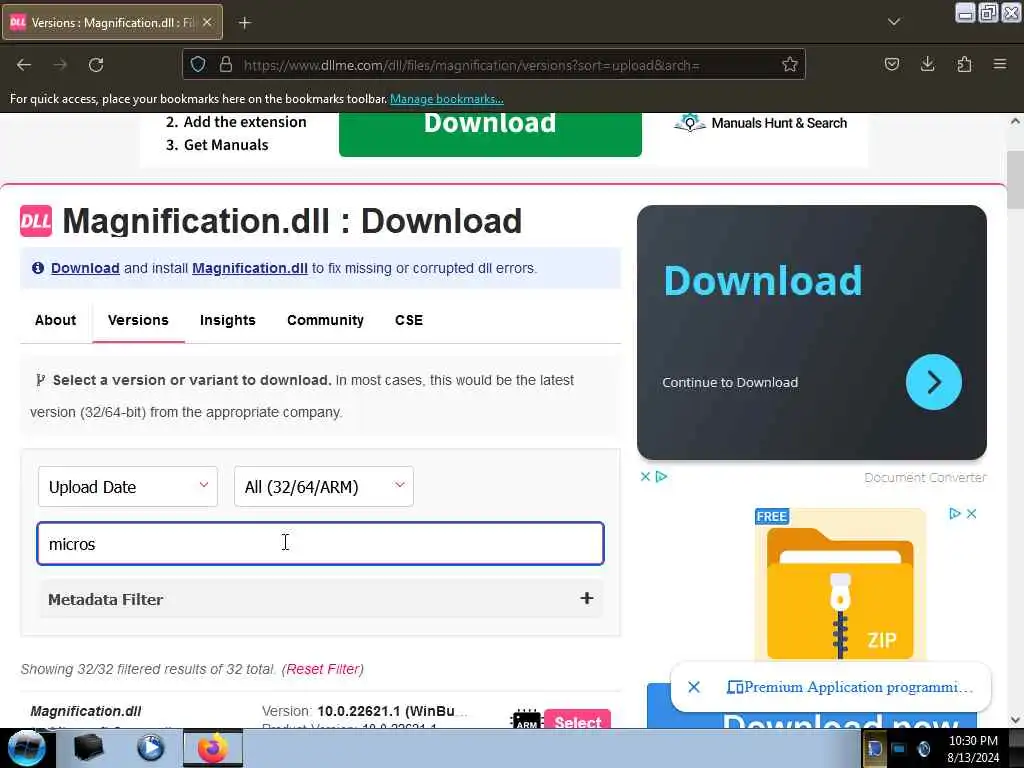The width and height of the screenshot is (1024, 768).
Task: Open the browser downloads panel
Action: [x=927, y=64]
